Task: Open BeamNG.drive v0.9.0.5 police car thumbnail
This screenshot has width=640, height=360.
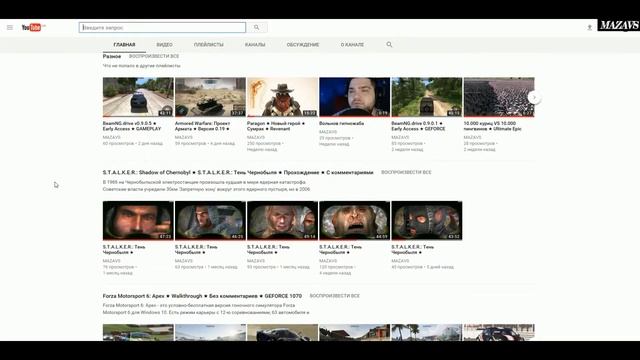Action: tap(138, 97)
